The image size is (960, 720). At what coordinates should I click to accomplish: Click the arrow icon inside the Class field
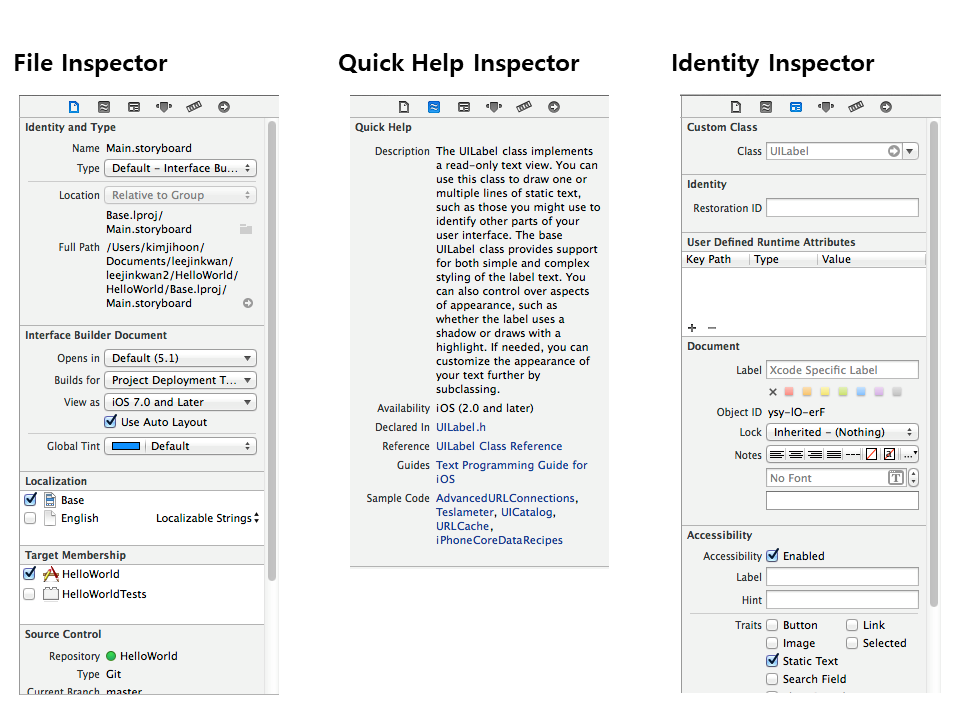893,151
